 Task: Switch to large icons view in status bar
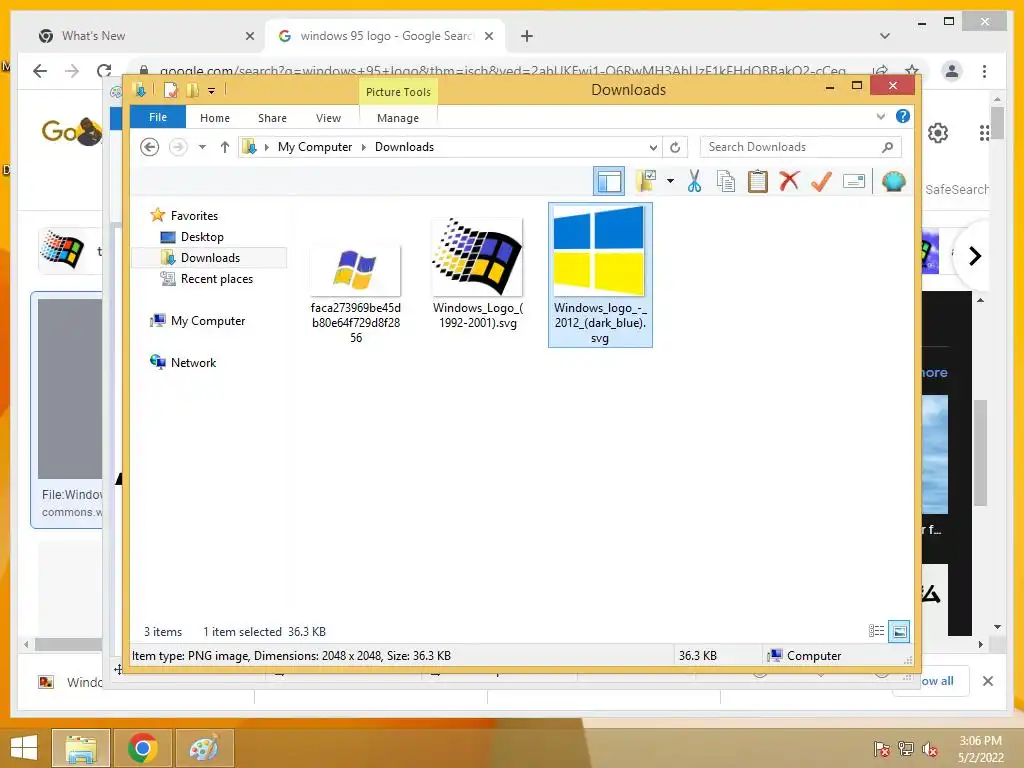[x=899, y=631]
